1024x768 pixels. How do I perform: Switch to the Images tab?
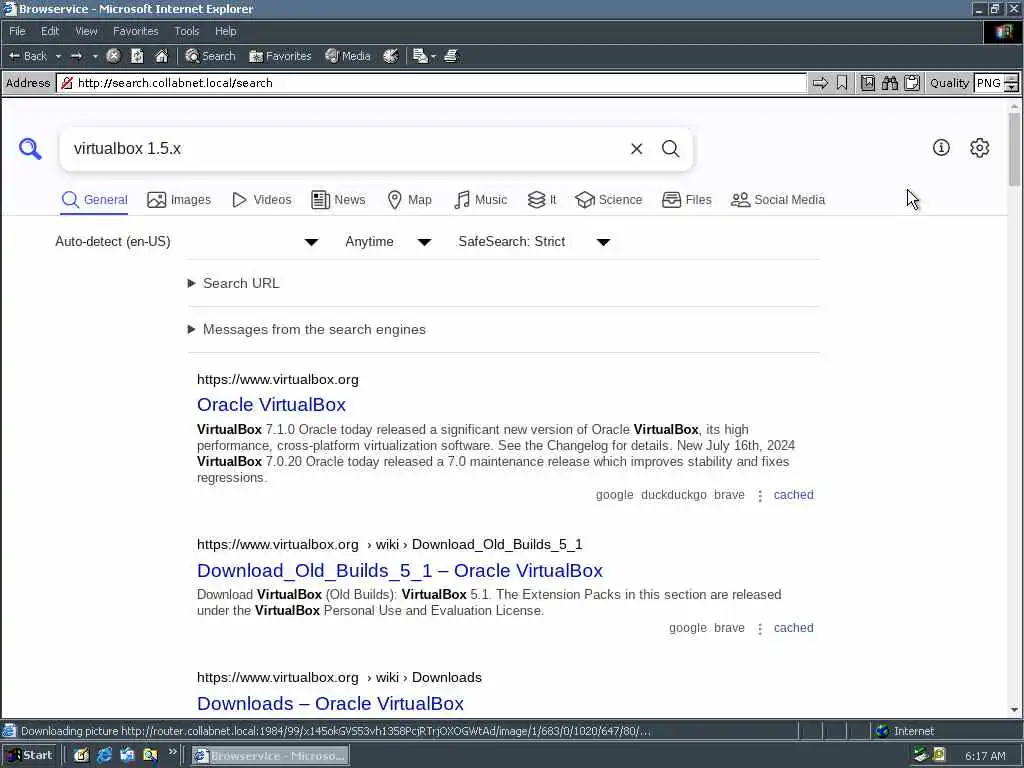point(179,200)
